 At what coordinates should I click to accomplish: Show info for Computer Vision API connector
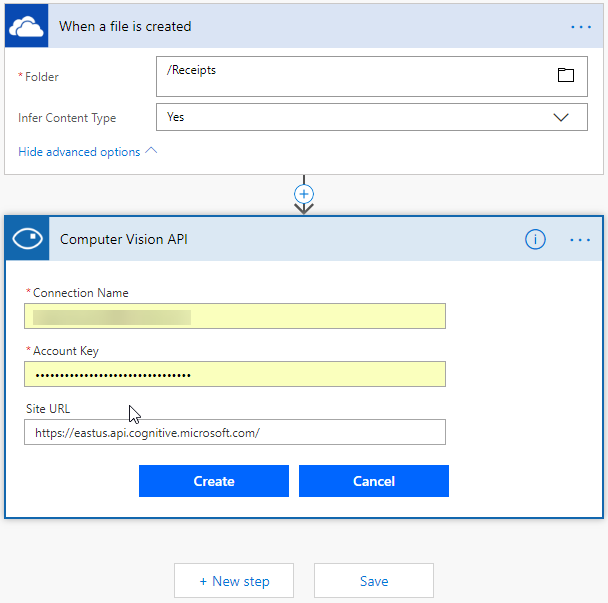pos(535,239)
